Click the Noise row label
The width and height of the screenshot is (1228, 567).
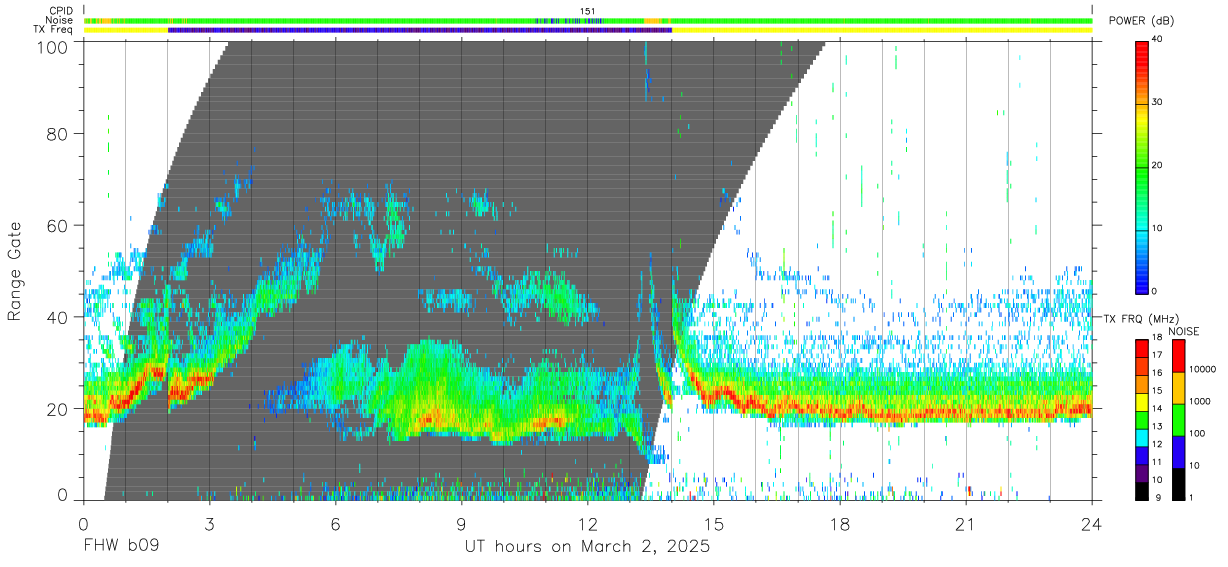tap(59, 20)
